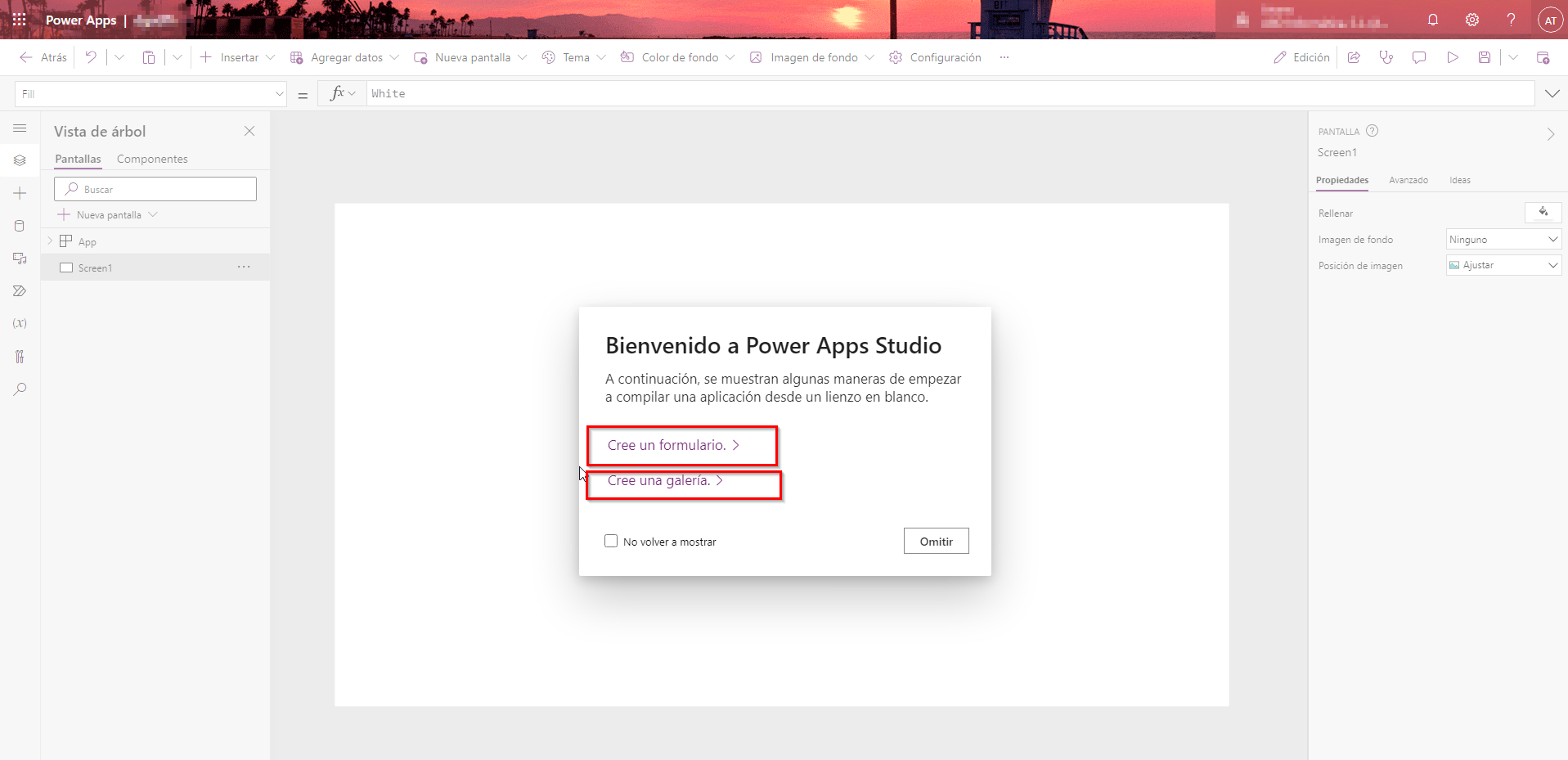Image resolution: width=1568 pixels, height=760 pixels.
Task: Open search magnifier in left rail
Action: [20, 389]
